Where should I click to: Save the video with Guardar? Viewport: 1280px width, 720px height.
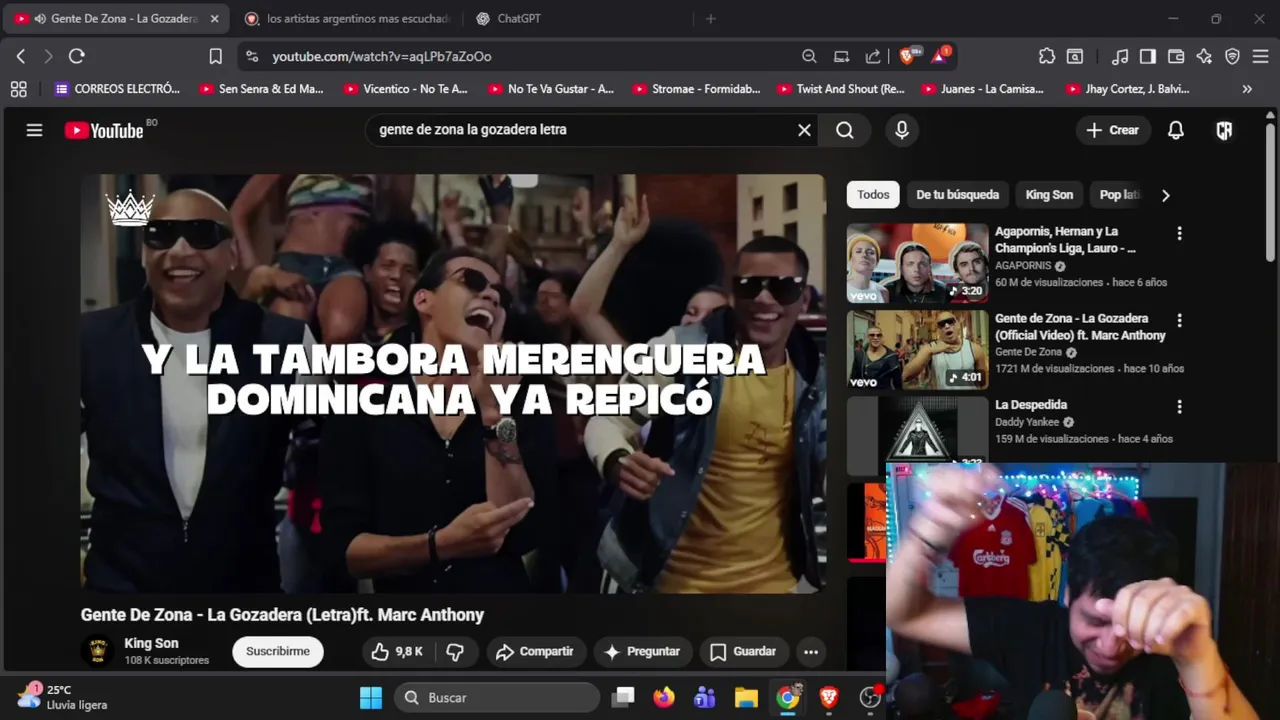(x=743, y=652)
